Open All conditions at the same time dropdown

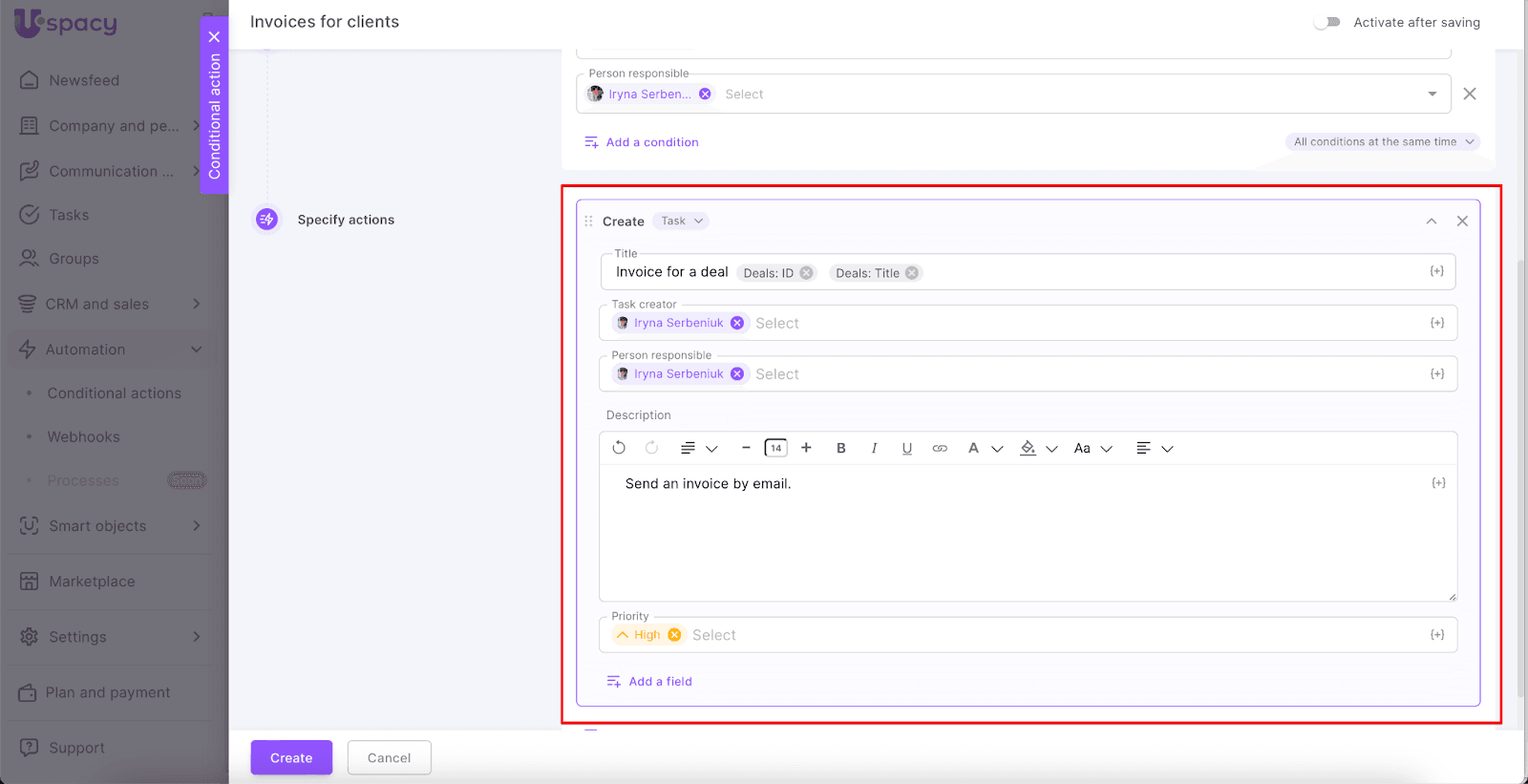(x=1383, y=142)
